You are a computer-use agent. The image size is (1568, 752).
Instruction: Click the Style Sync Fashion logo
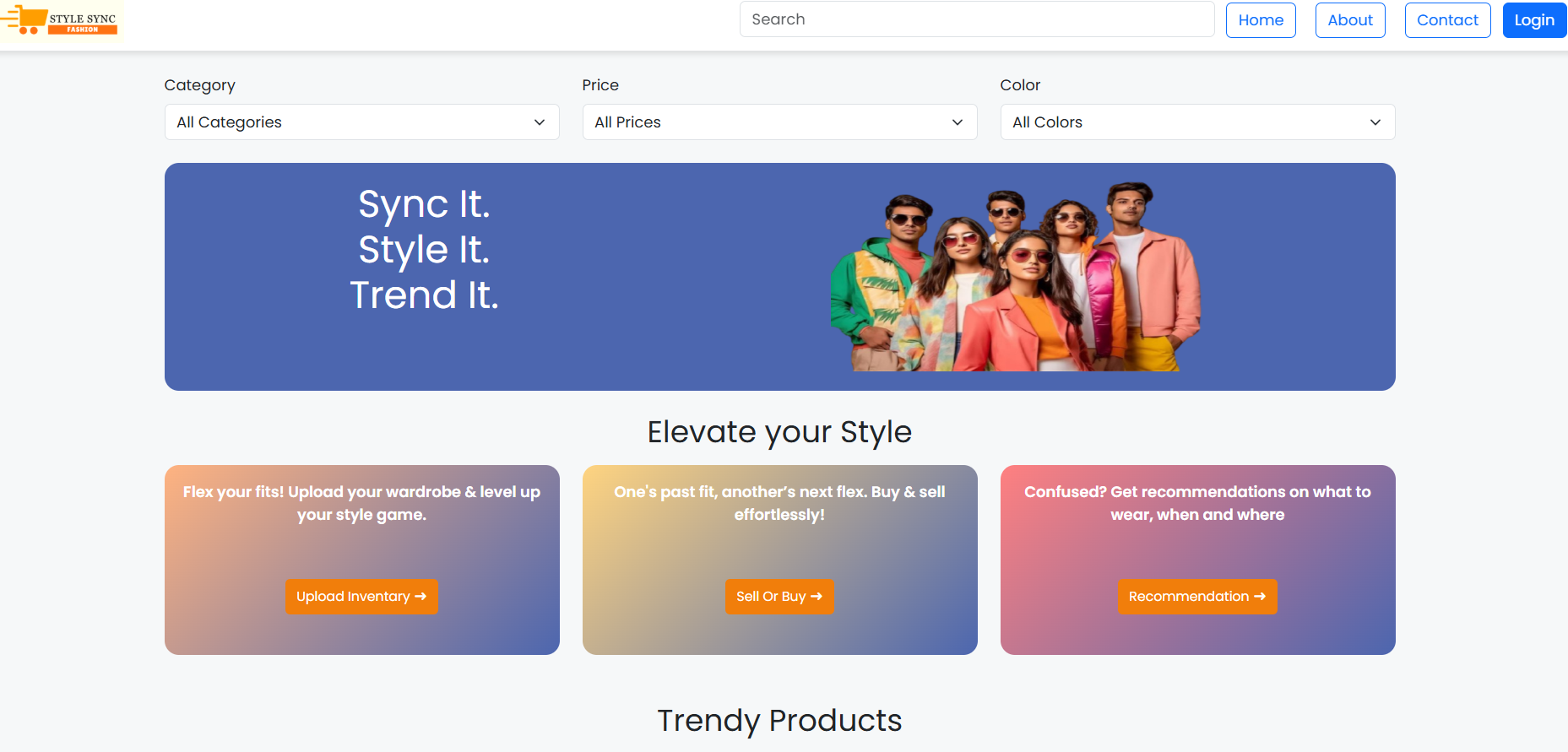(x=61, y=20)
